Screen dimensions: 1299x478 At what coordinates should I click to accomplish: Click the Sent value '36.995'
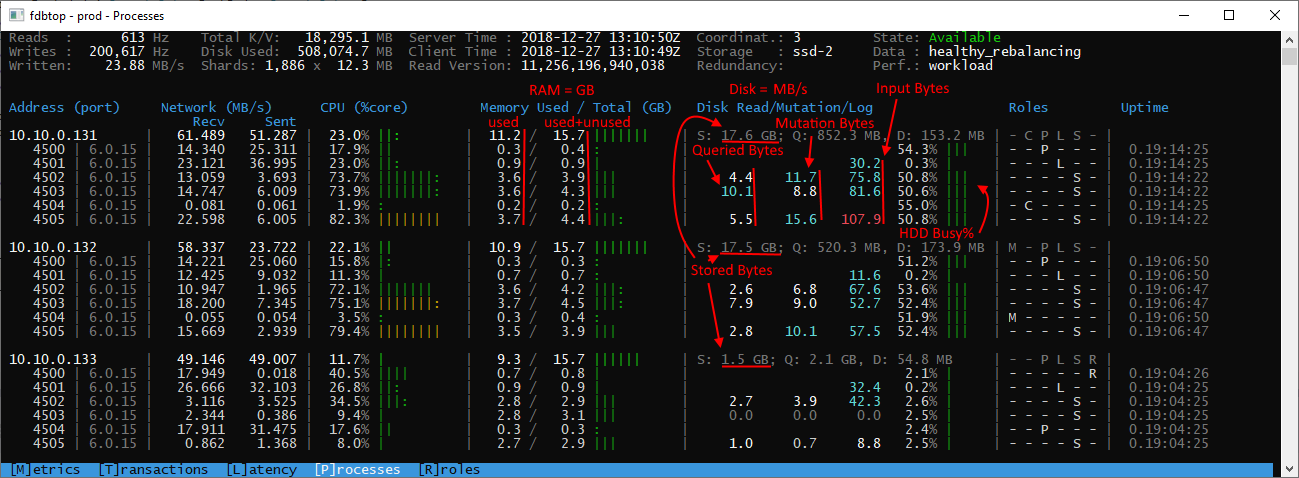click(273, 162)
